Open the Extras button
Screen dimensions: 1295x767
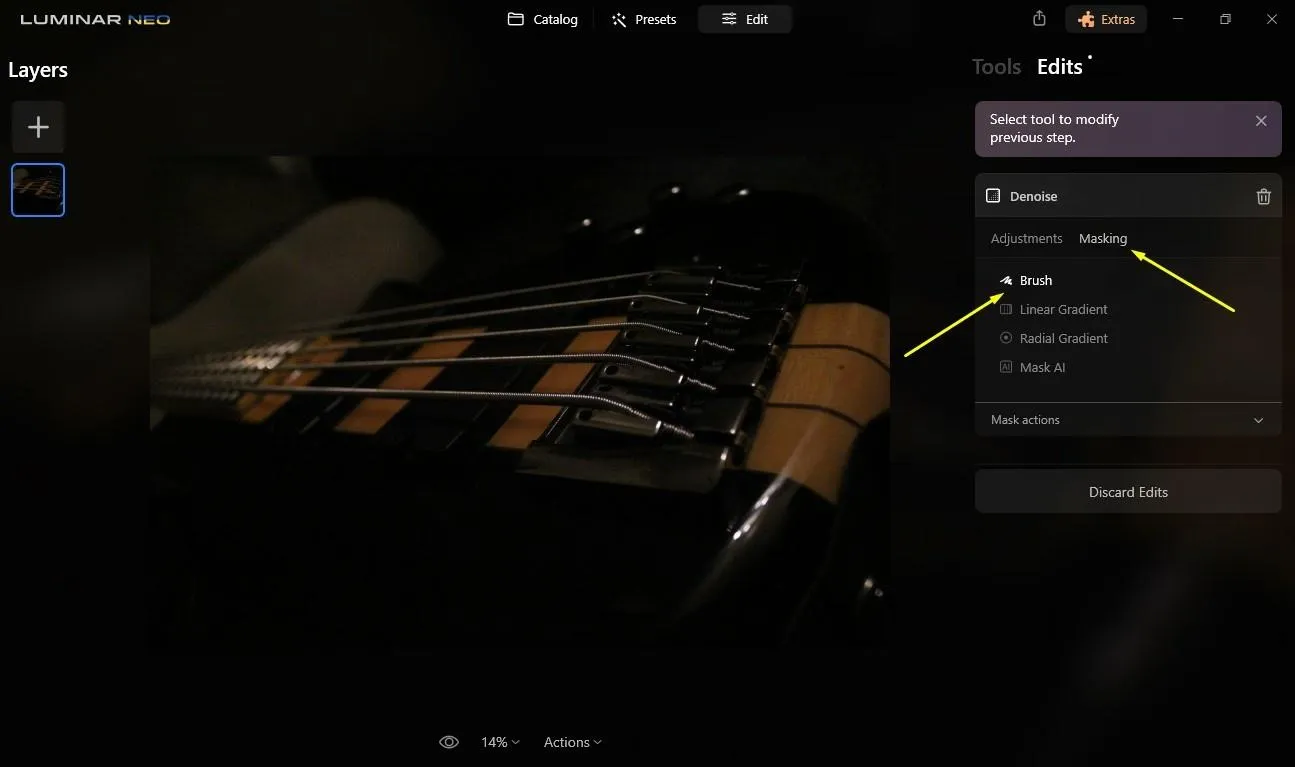(x=1106, y=19)
